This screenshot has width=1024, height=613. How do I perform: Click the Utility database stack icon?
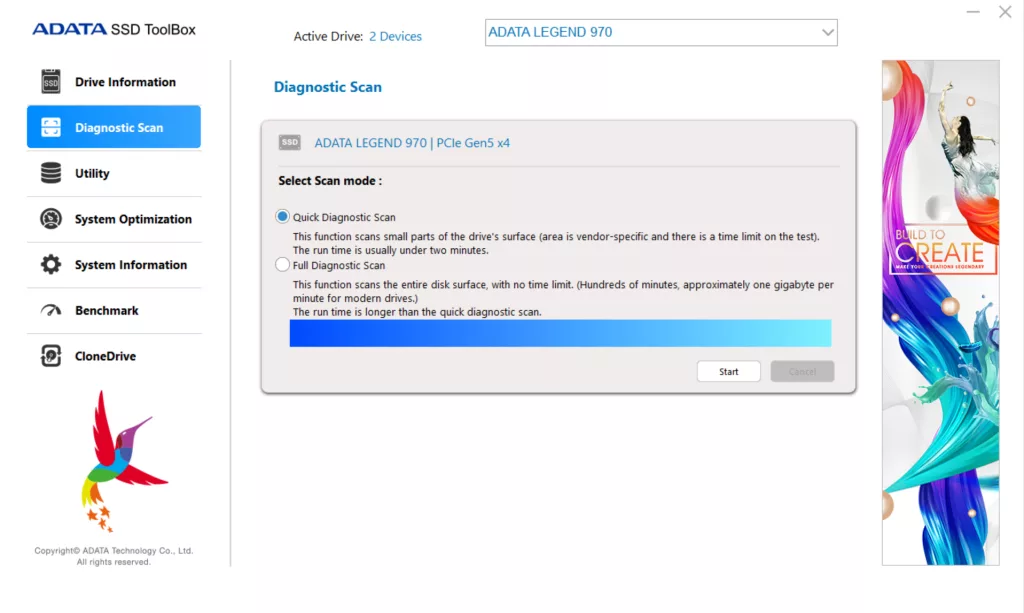click(x=51, y=173)
